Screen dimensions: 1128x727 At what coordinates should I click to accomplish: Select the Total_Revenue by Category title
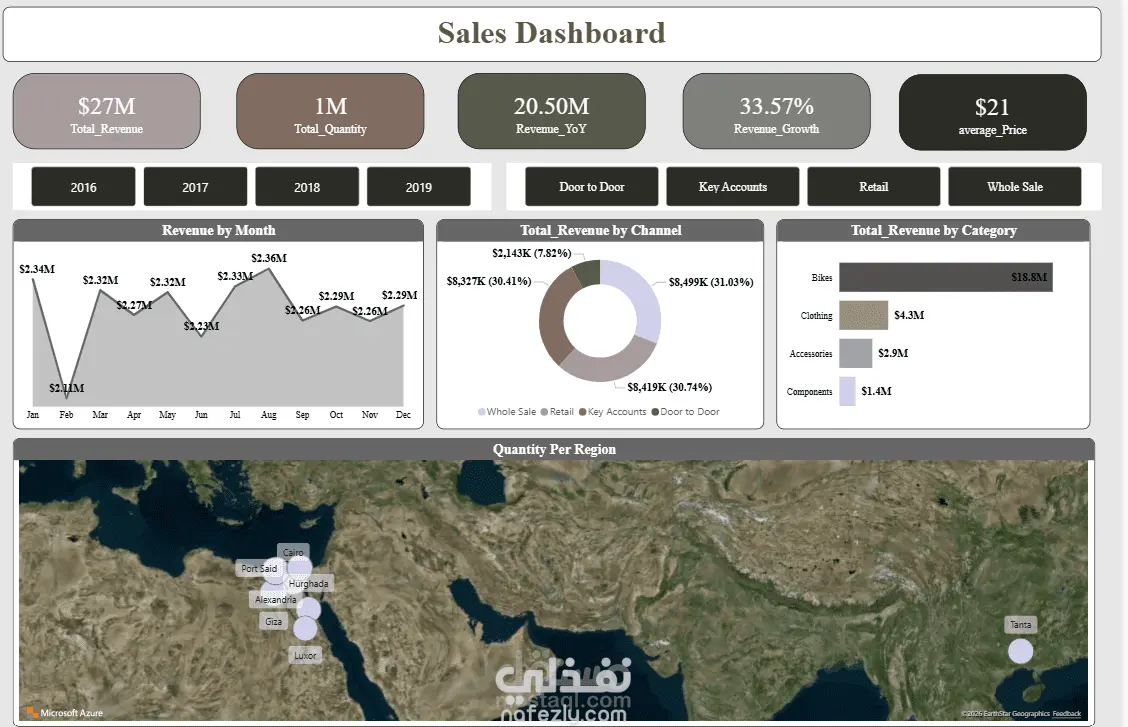(x=934, y=230)
